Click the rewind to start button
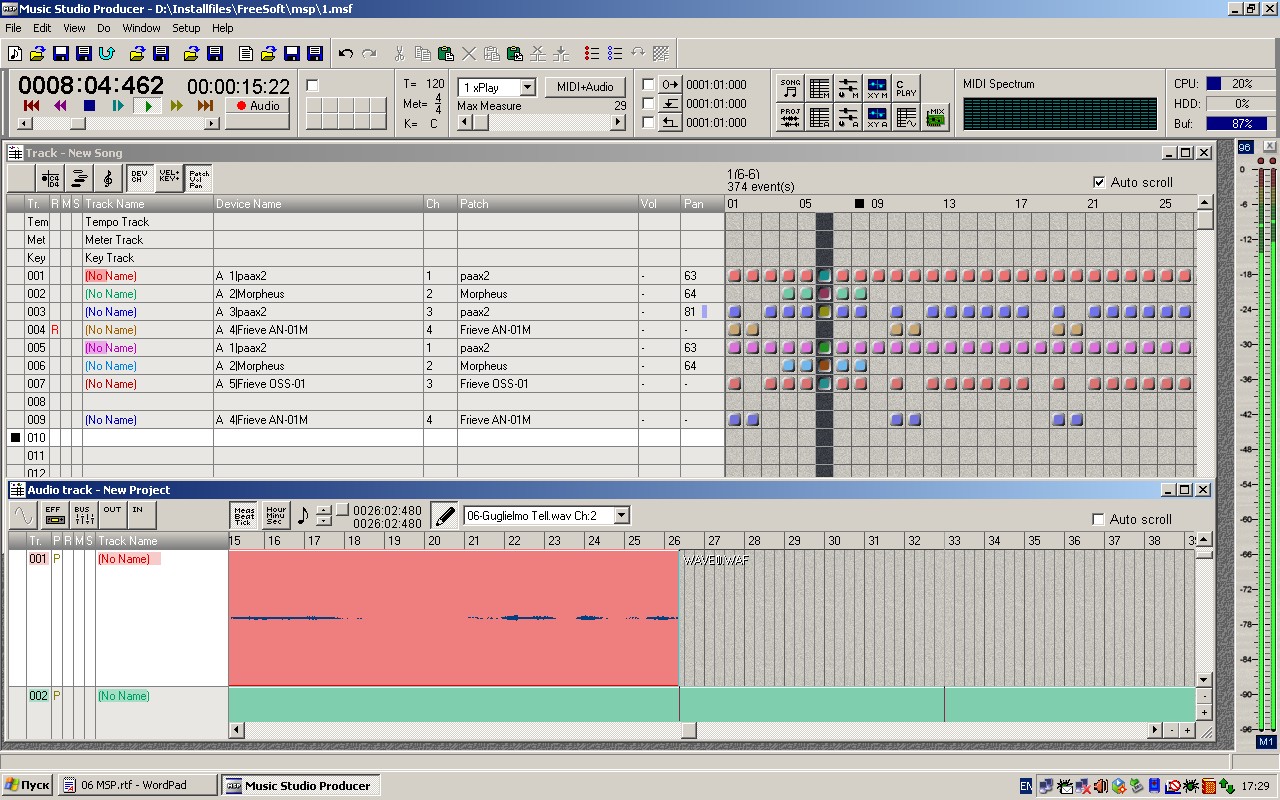This screenshot has height=800, width=1280. [x=31, y=106]
